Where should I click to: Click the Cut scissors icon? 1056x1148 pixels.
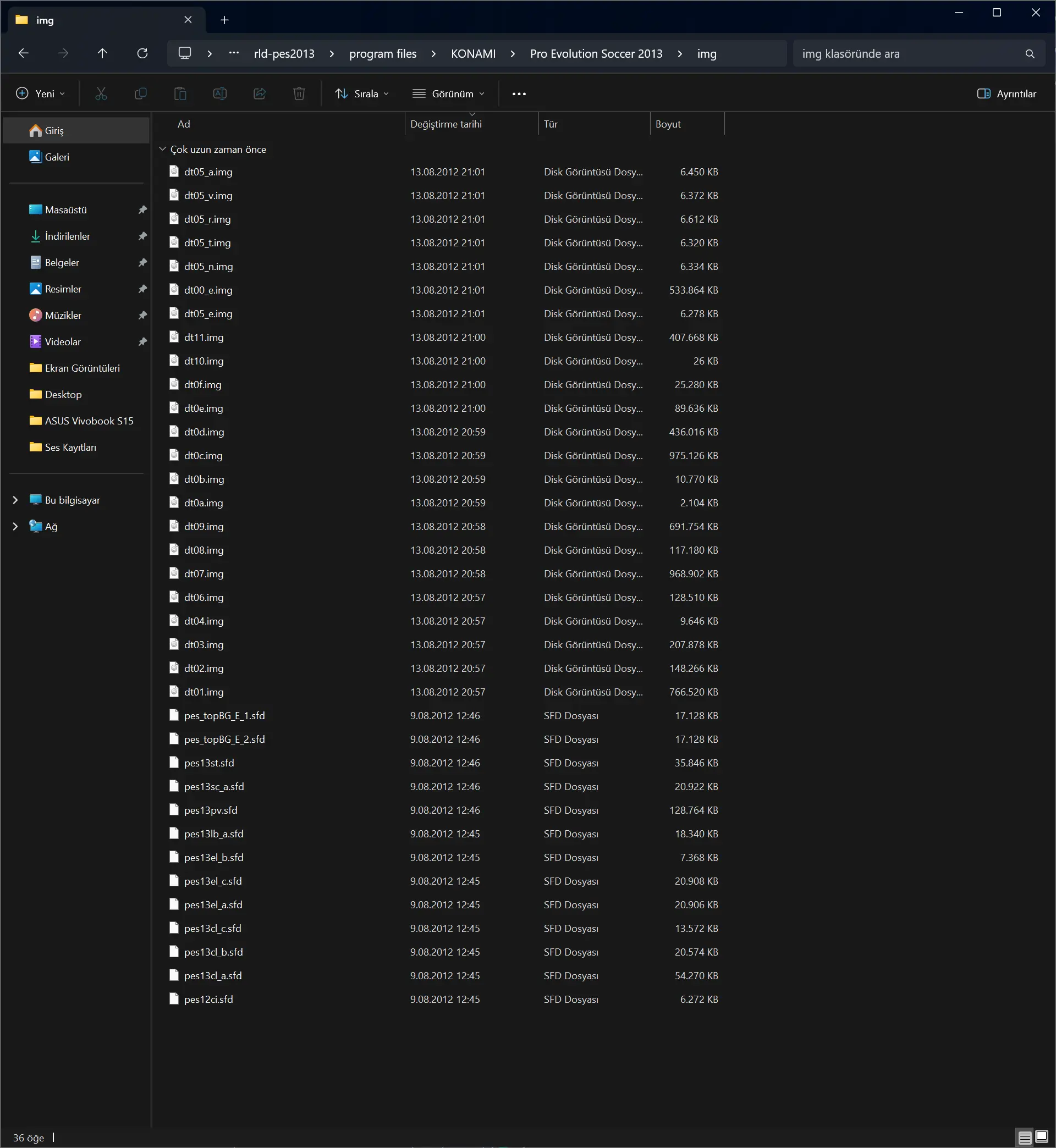pyautogui.click(x=101, y=93)
